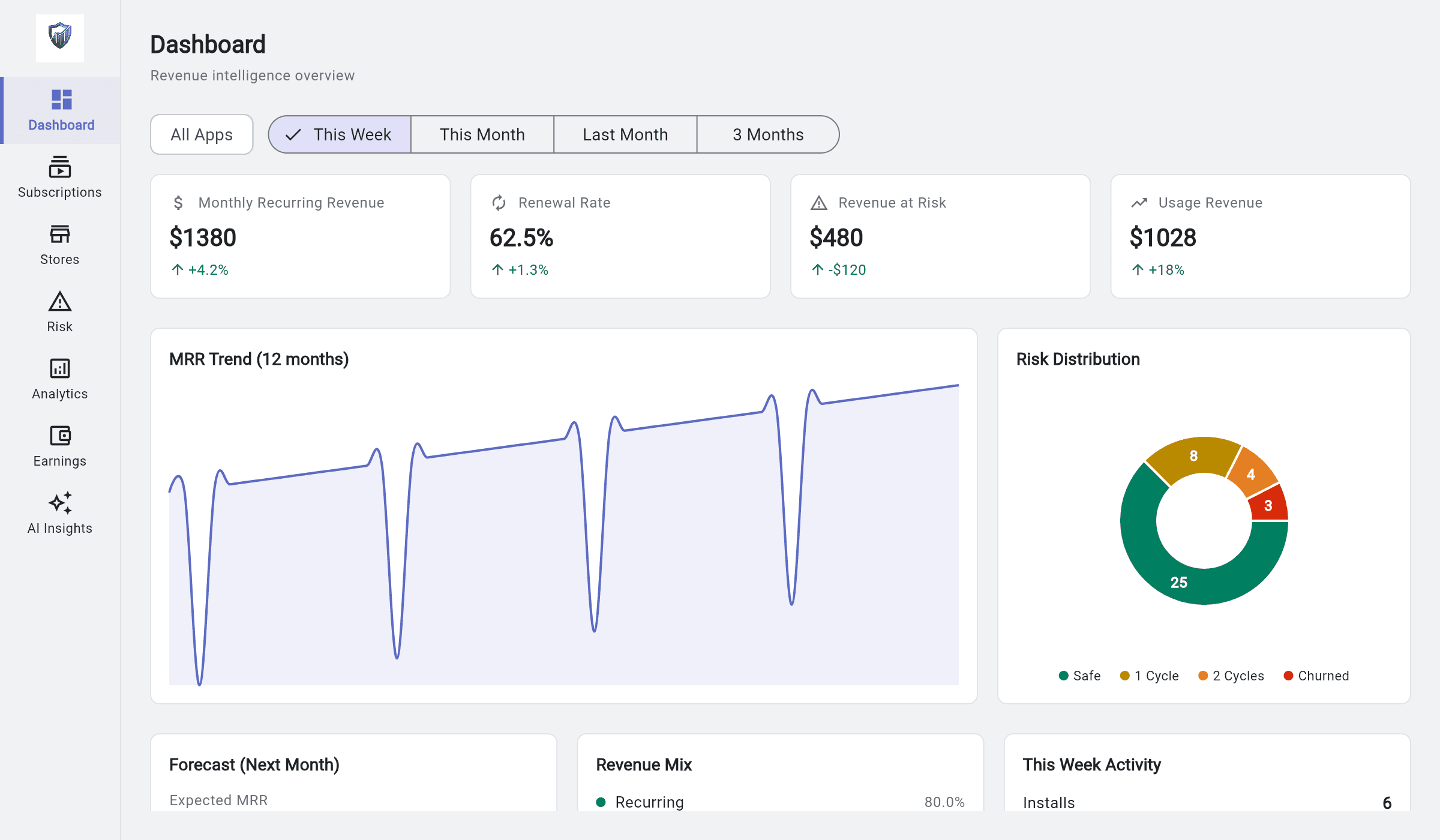Image resolution: width=1440 pixels, height=840 pixels.
Task: Switch to the This Month tab
Action: [482, 134]
